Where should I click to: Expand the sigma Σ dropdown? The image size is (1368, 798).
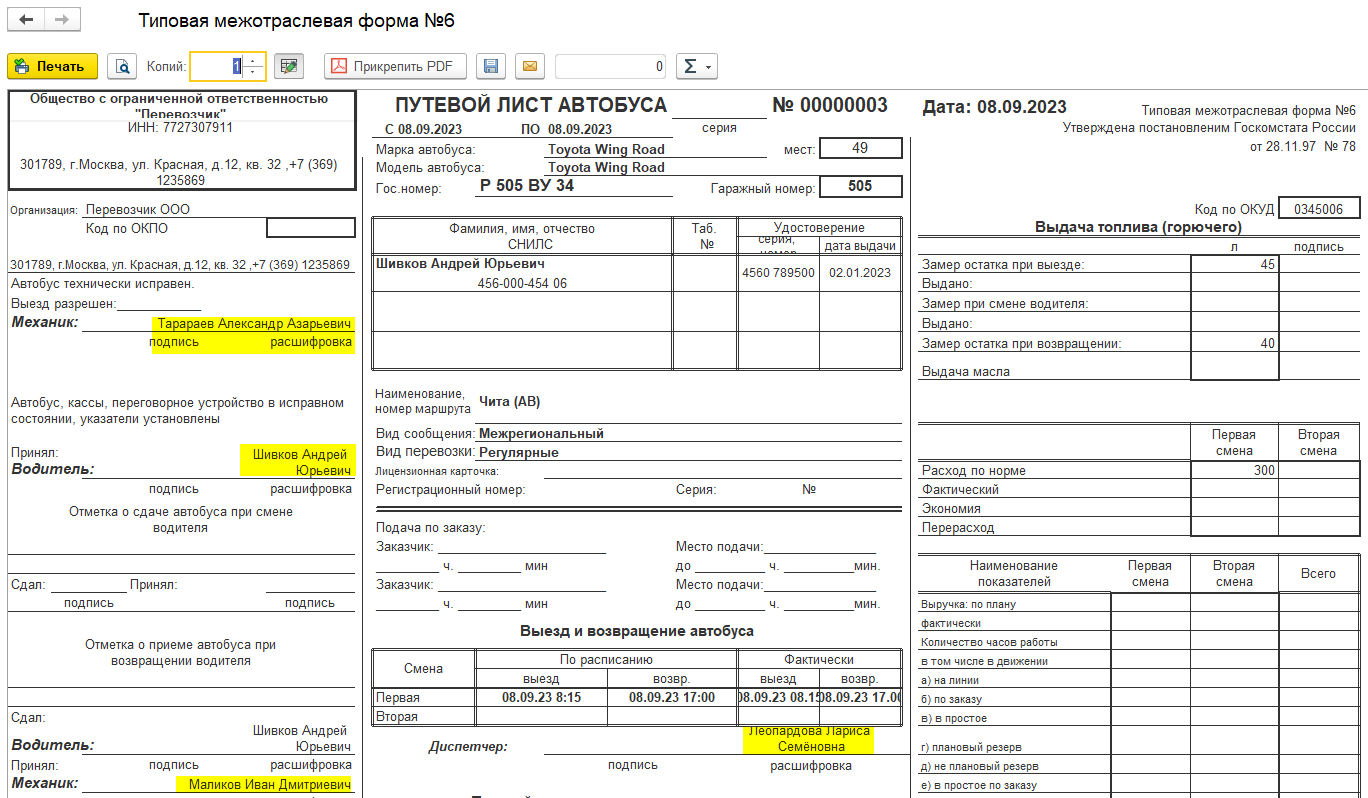(696, 66)
